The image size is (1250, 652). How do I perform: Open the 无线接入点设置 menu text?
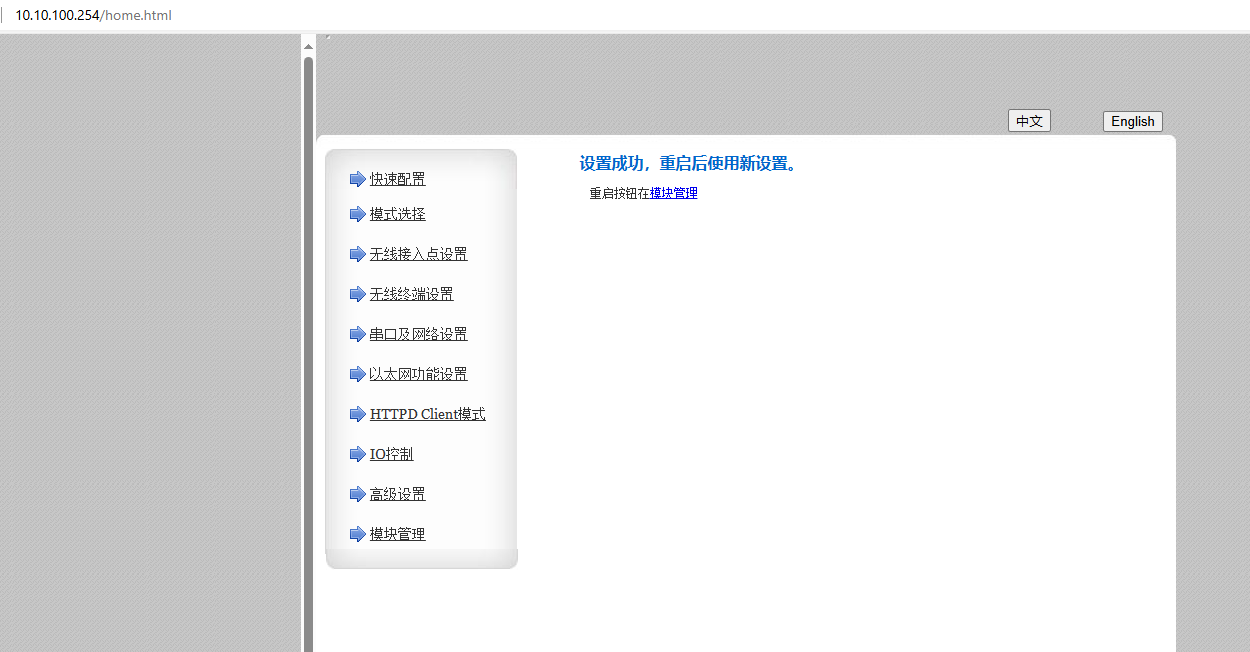click(418, 254)
